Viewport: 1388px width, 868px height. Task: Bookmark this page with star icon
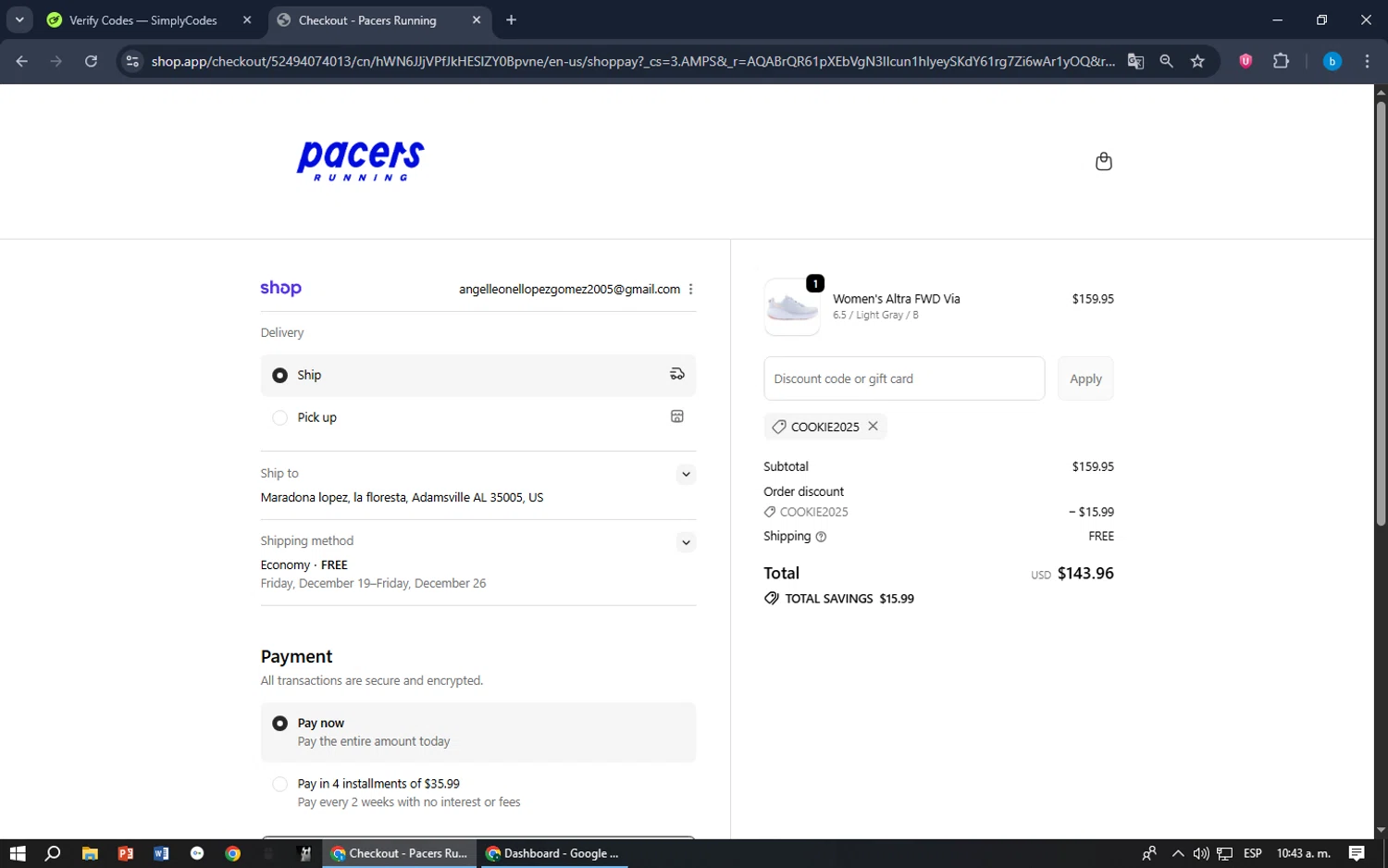pyautogui.click(x=1197, y=61)
